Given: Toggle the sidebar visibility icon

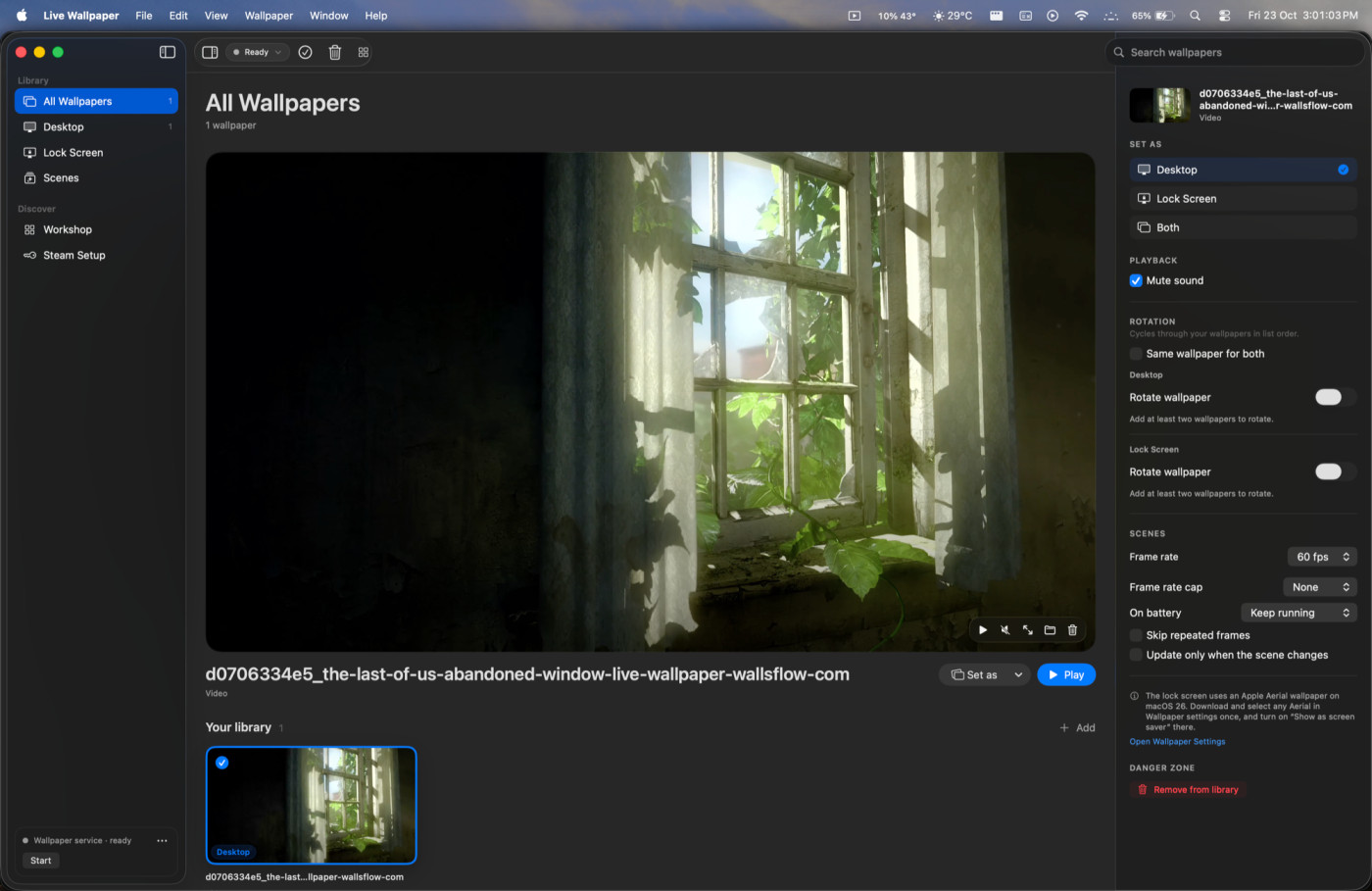Looking at the screenshot, I should [168, 52].
